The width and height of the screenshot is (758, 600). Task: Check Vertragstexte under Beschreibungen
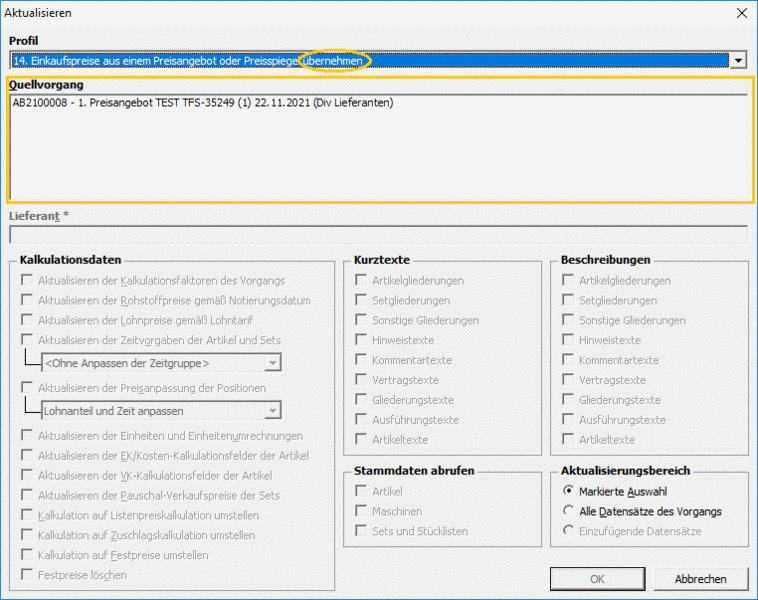click(x=568, y=379)
